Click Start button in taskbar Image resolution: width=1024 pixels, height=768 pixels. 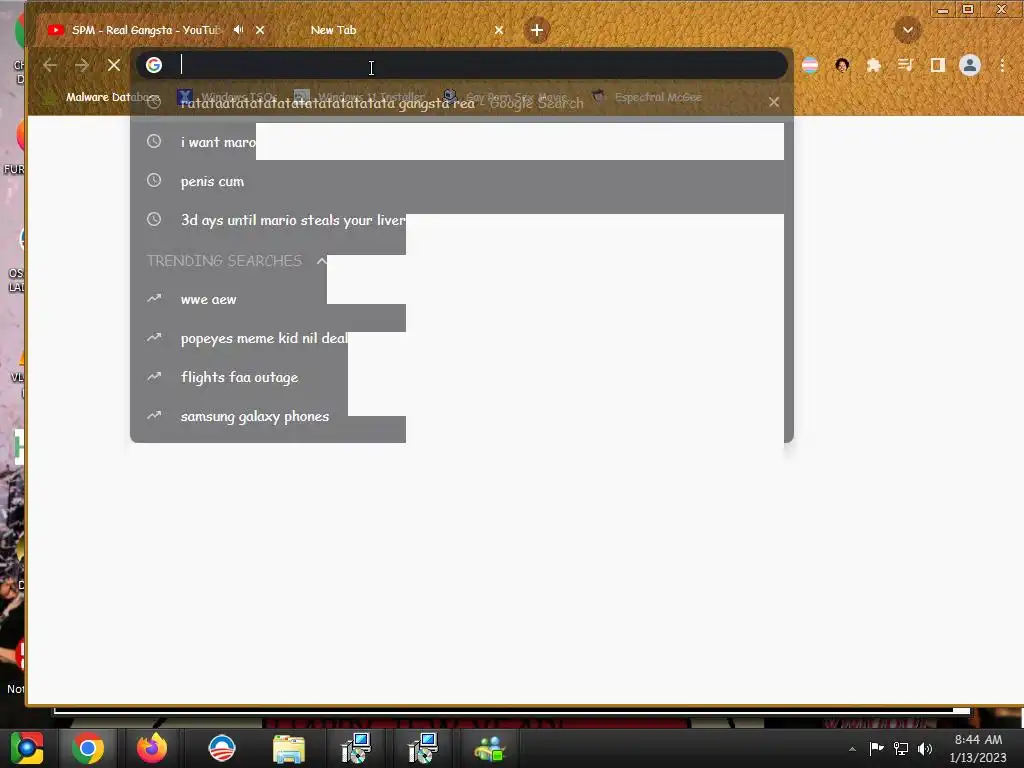(x=26, y=748)
